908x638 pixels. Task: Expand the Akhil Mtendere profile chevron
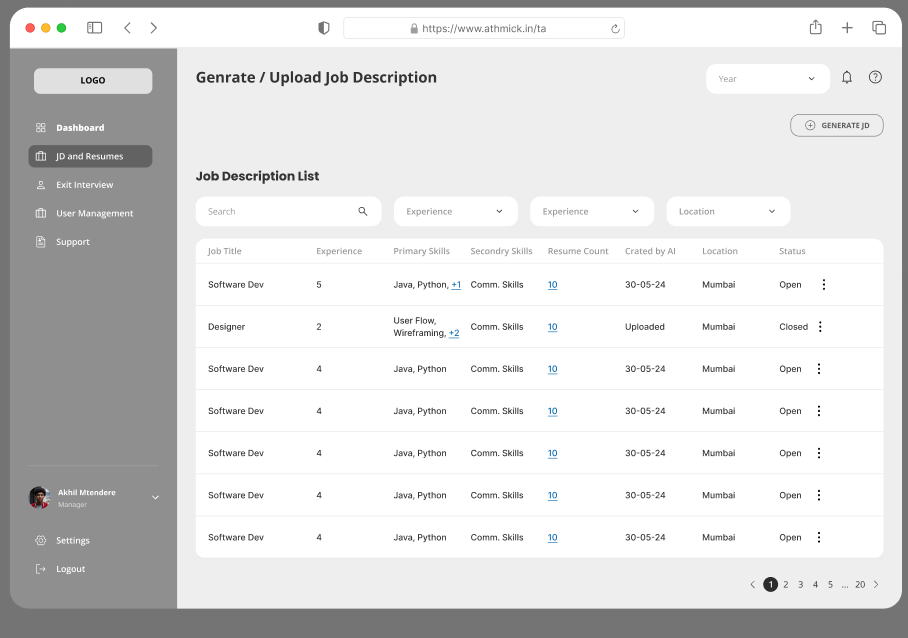155,497
